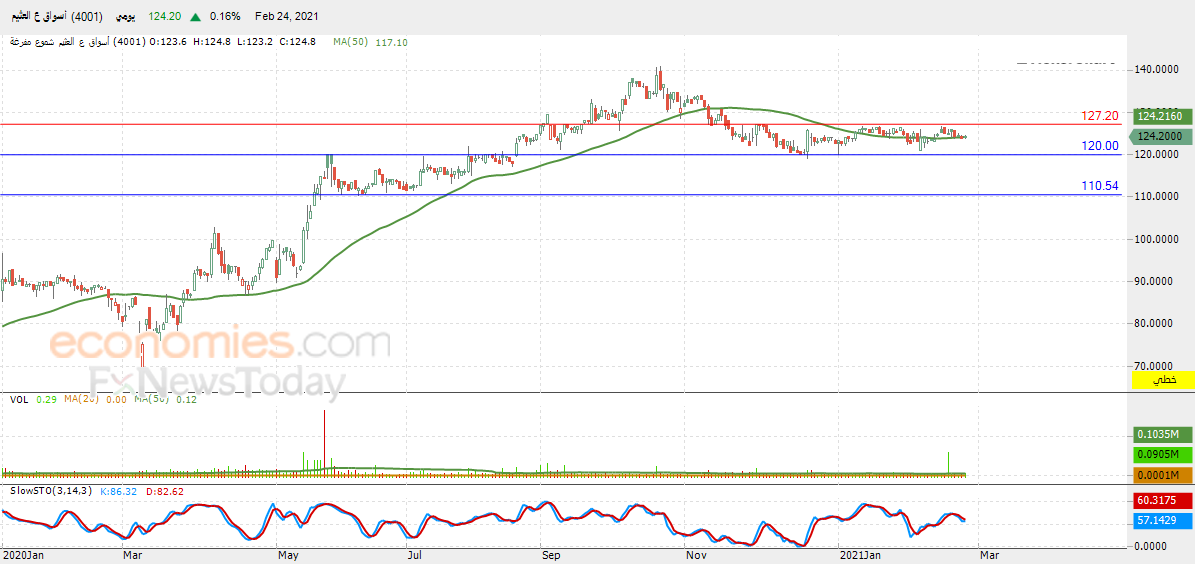The width and height of the screenshot is (1195, 564).
Task: Click the red 60.3175 stochastic tag
Action: pos(1161,501)
